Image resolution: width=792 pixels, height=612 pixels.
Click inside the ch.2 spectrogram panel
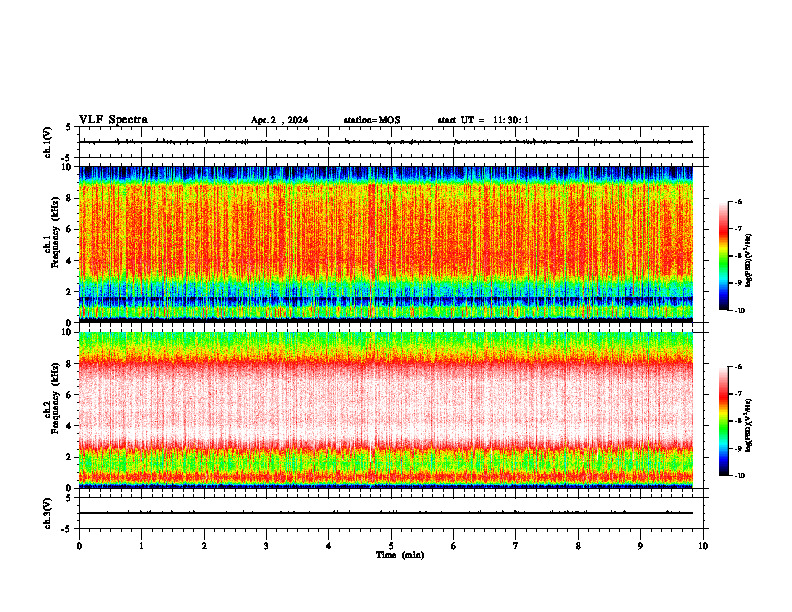tap(386, 410)
